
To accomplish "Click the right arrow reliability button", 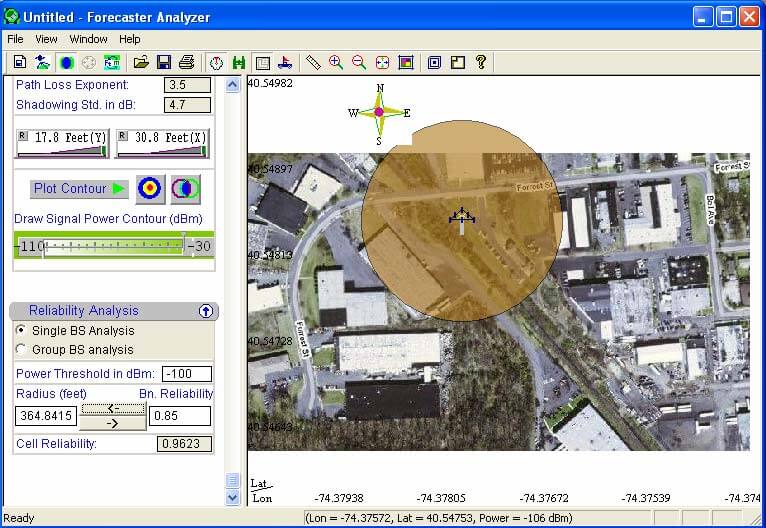I will coord(113,423).
